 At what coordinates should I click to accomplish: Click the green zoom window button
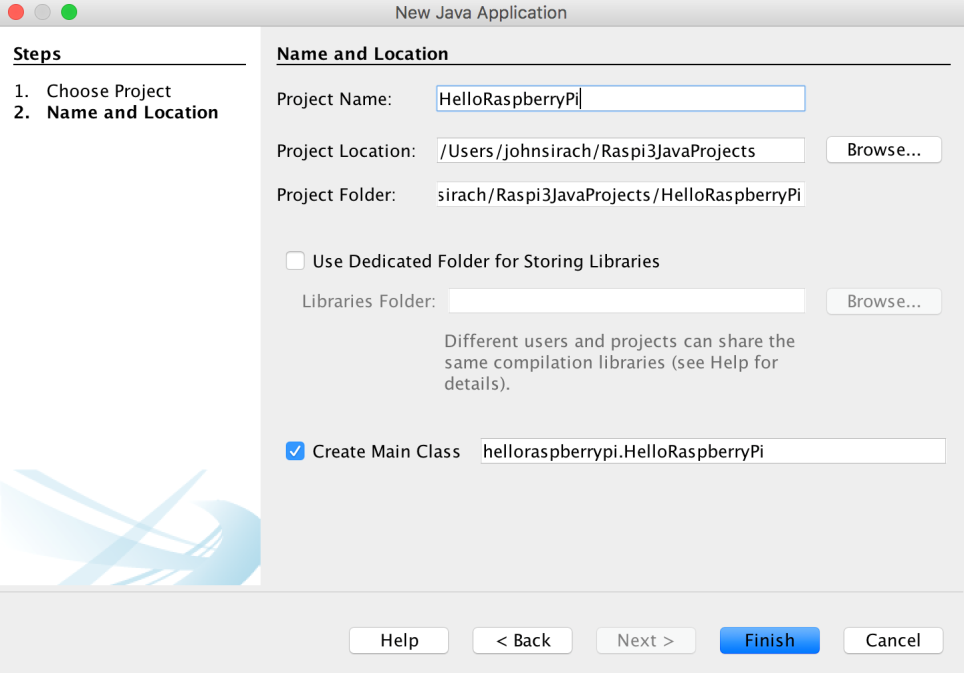(x=69, y=12)
